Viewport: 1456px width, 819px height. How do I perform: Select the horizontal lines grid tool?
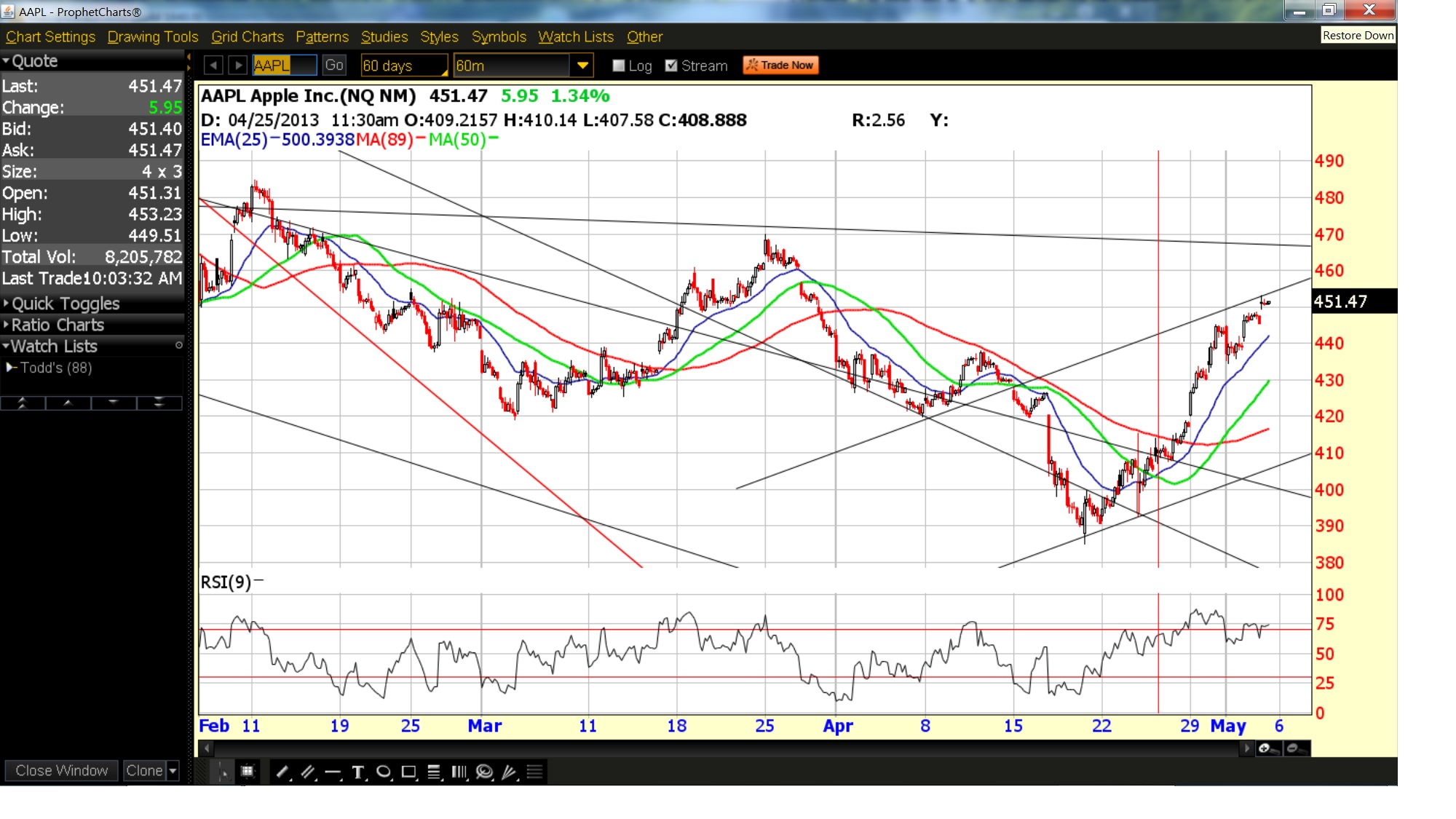(x=535, y=772)
